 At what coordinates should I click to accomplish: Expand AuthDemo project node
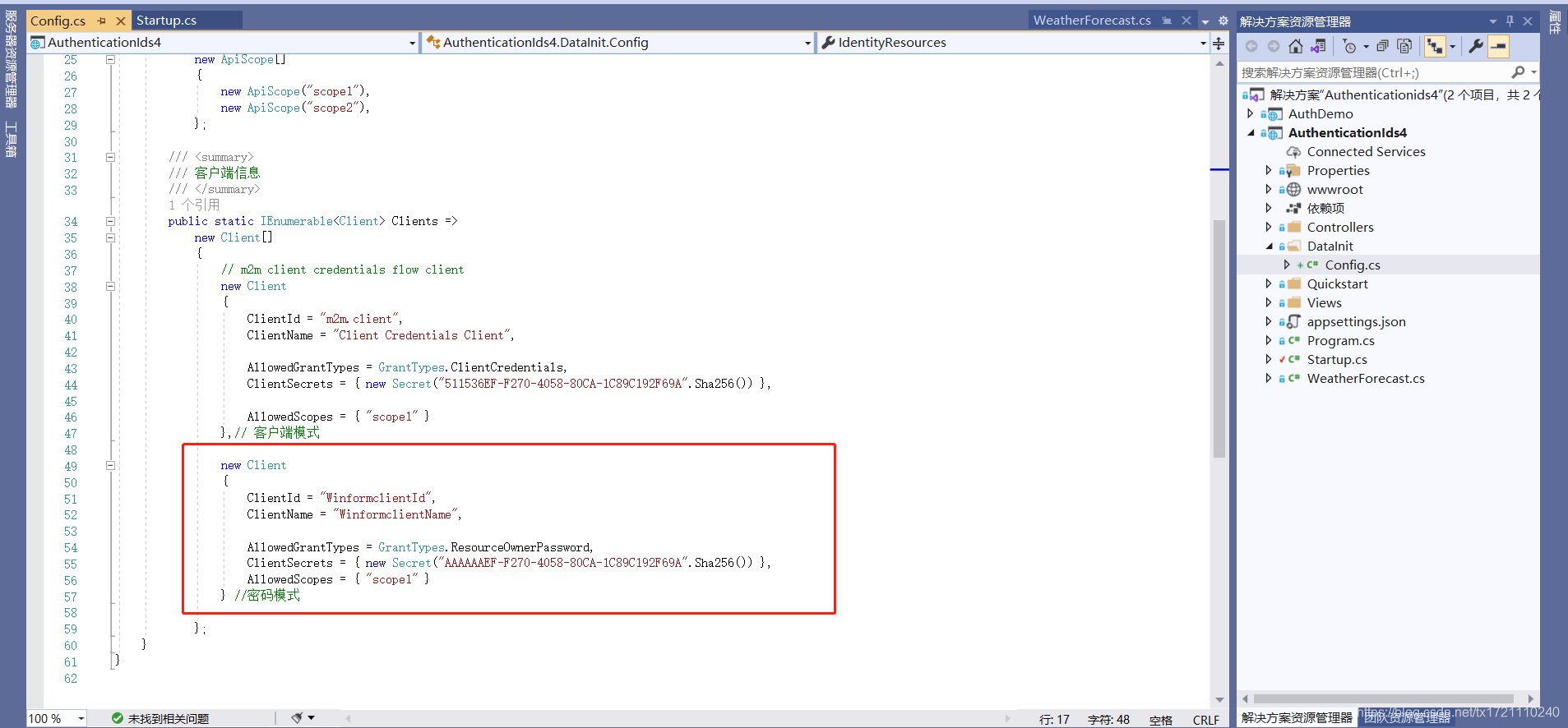(1251, 113)
